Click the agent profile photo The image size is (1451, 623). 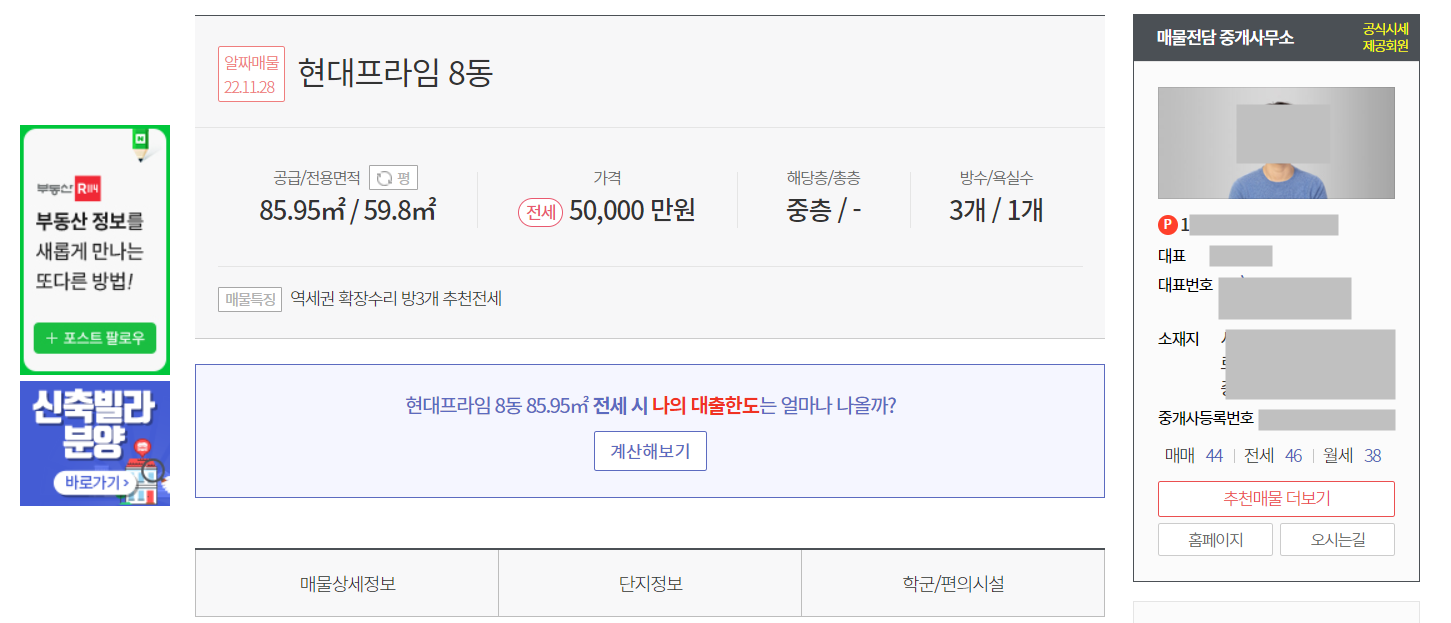pyautogui.click(x=1277, y=143)
